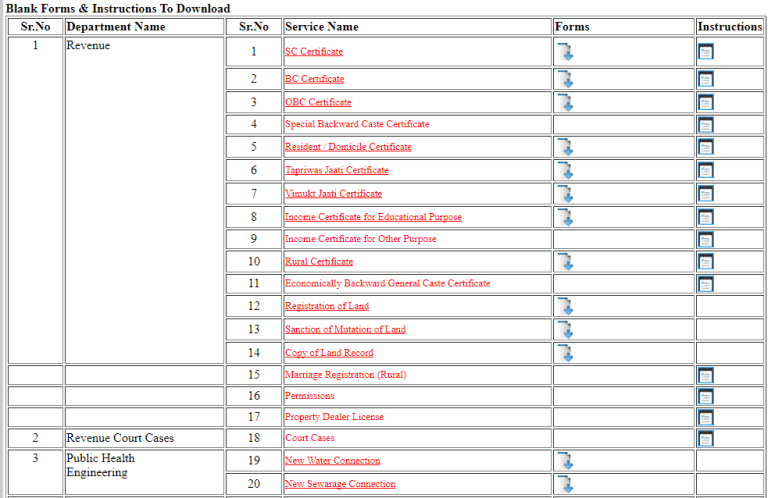Screen dimensions: 768x498
Task: Open Income Certificate for Educational Purpose link
Action: coord(373,217)
